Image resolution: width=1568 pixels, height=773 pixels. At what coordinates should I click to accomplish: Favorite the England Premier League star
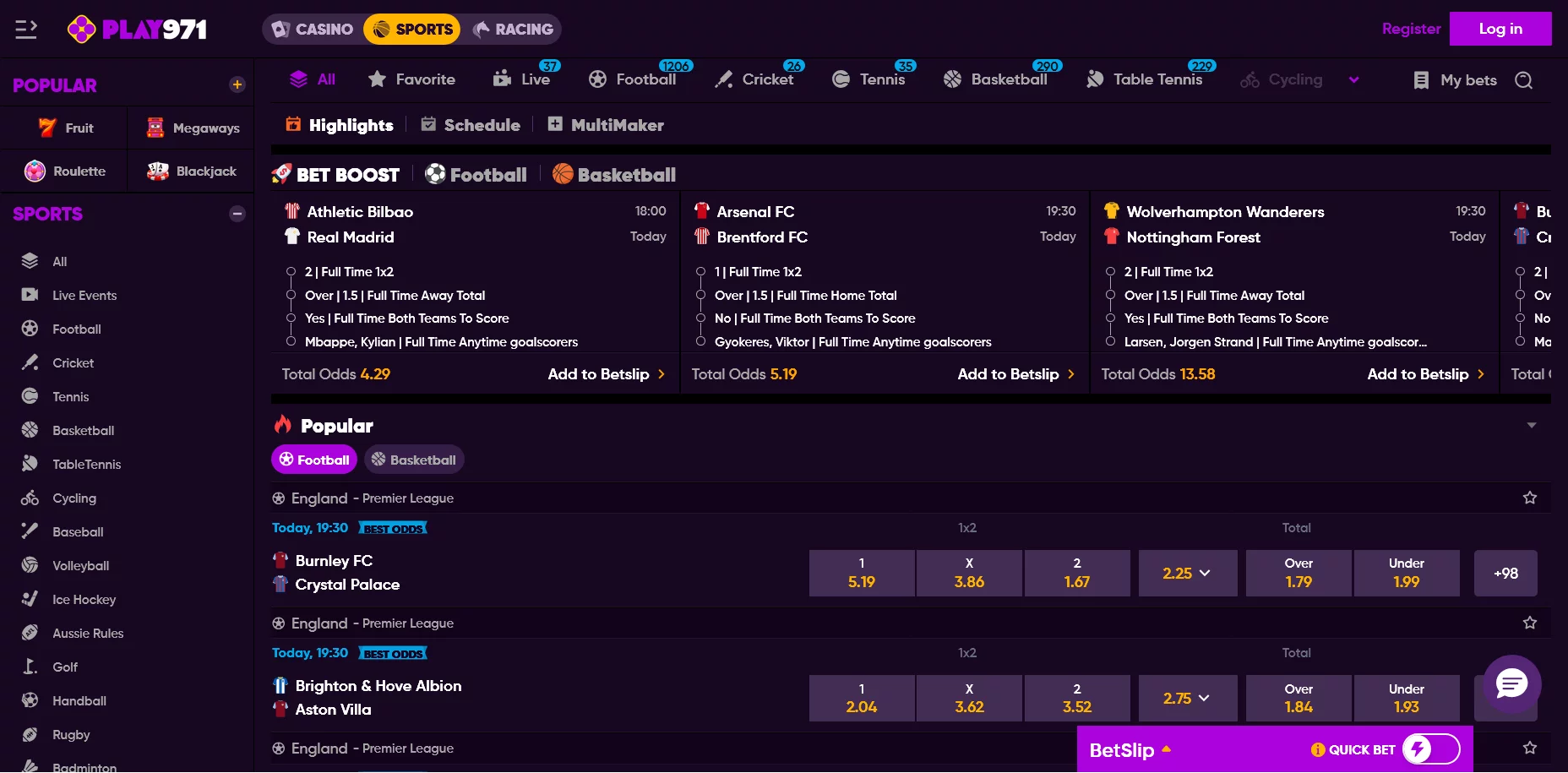1530,498
